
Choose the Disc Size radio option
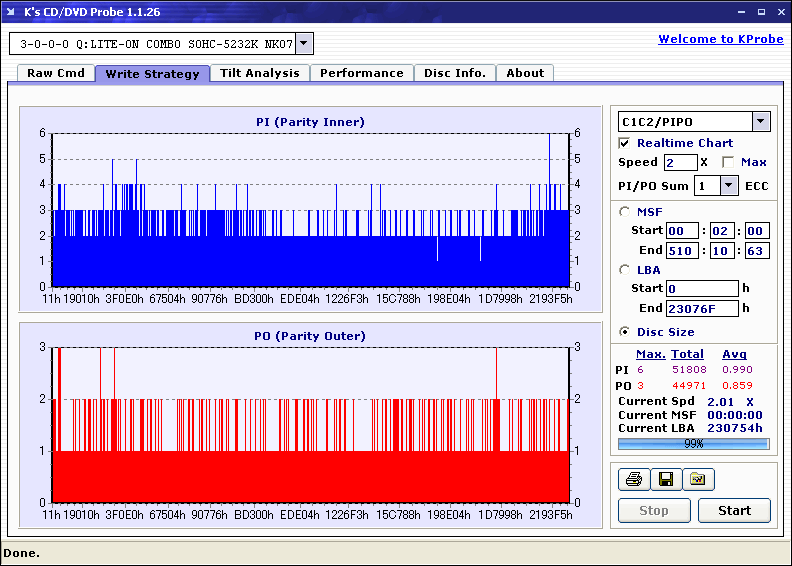pyautogui.click(x=625, y=332)
